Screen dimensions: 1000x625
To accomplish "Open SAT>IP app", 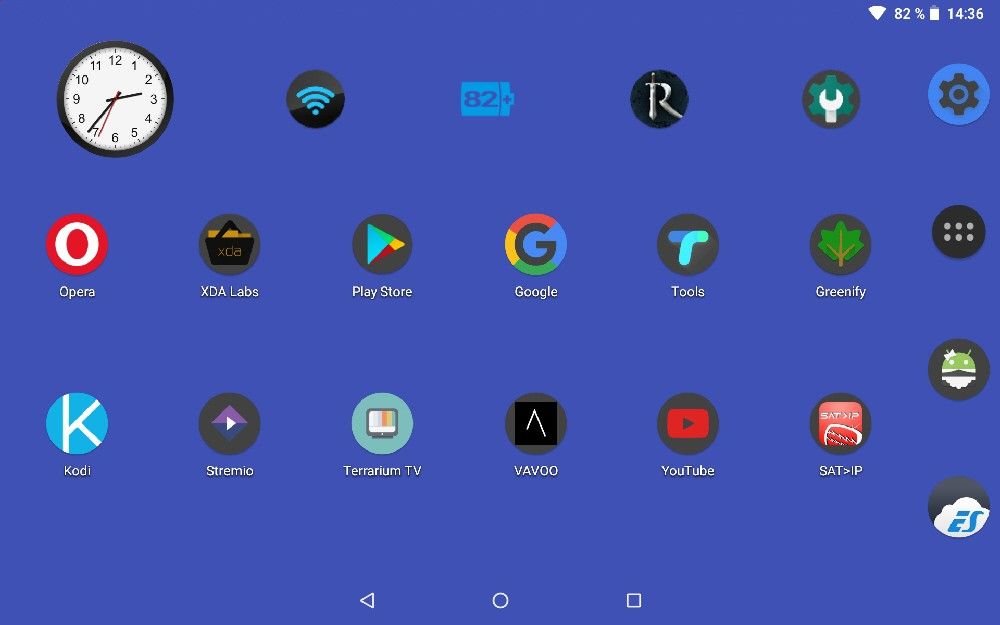I will coord(841,423).
